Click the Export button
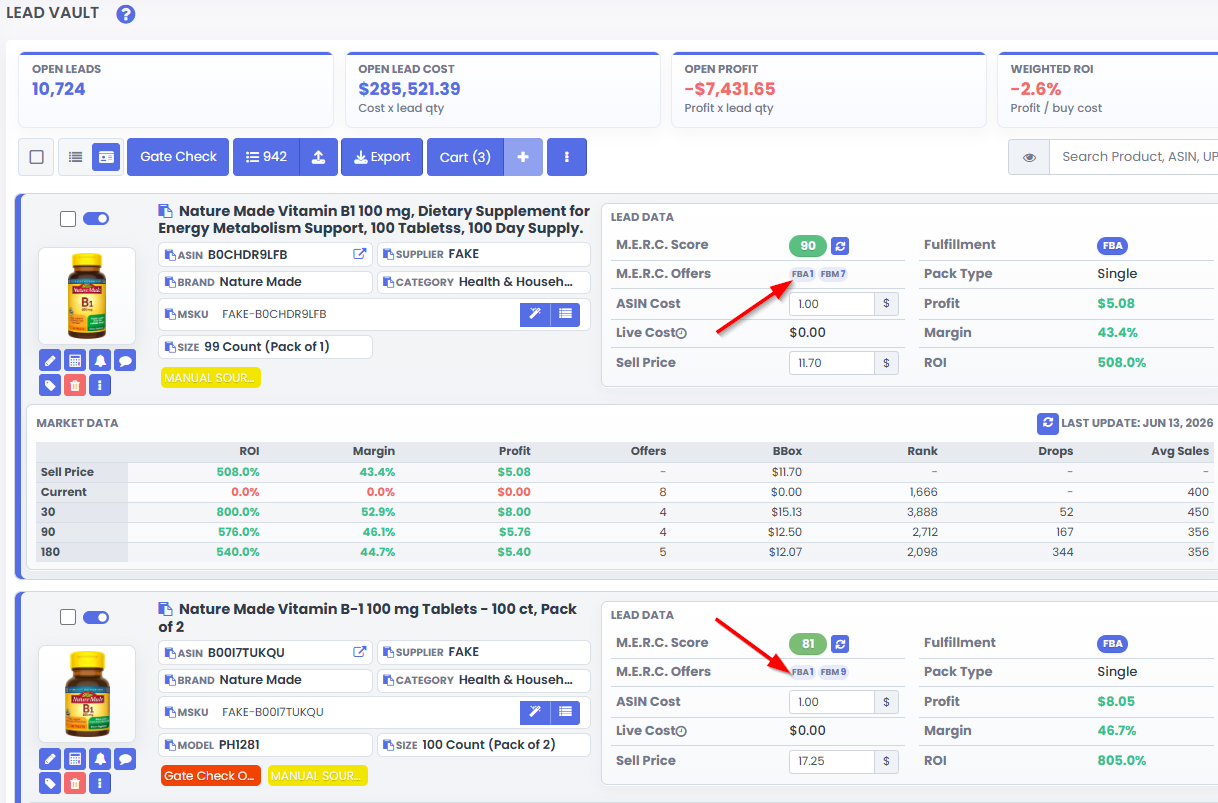 382,157
